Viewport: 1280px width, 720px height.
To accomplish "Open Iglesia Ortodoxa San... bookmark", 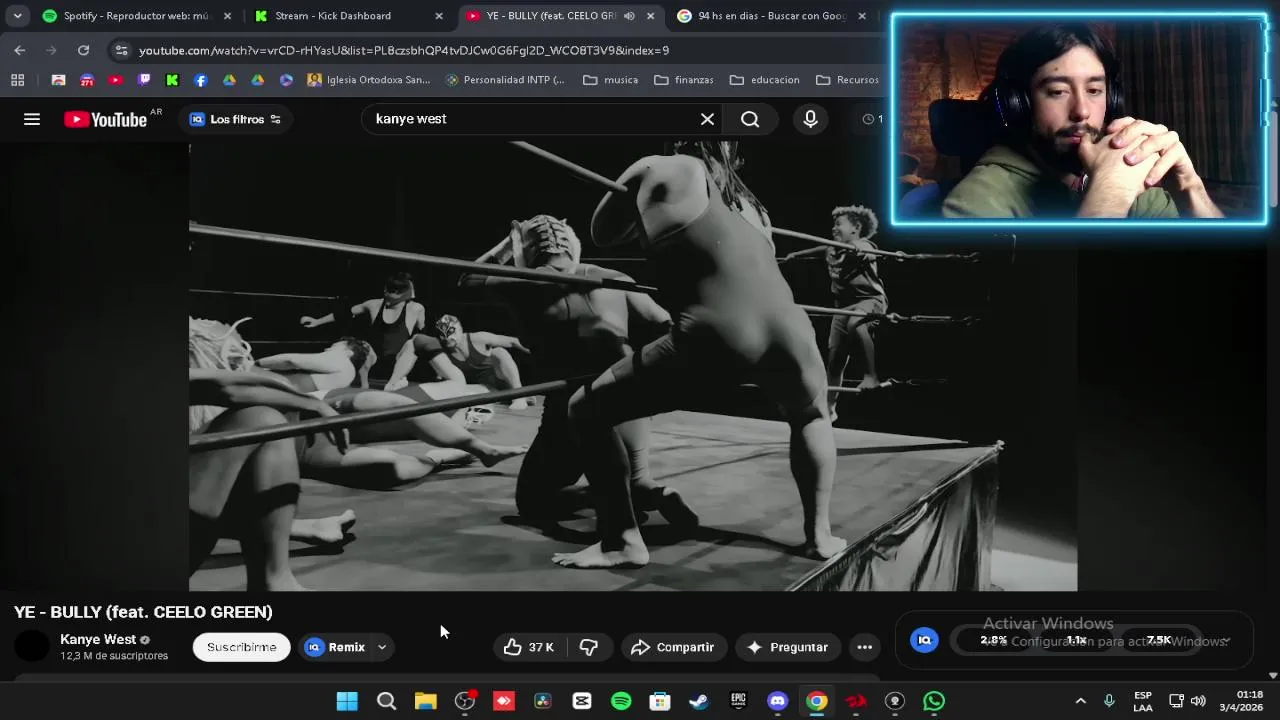I will (x=369, y=80).
